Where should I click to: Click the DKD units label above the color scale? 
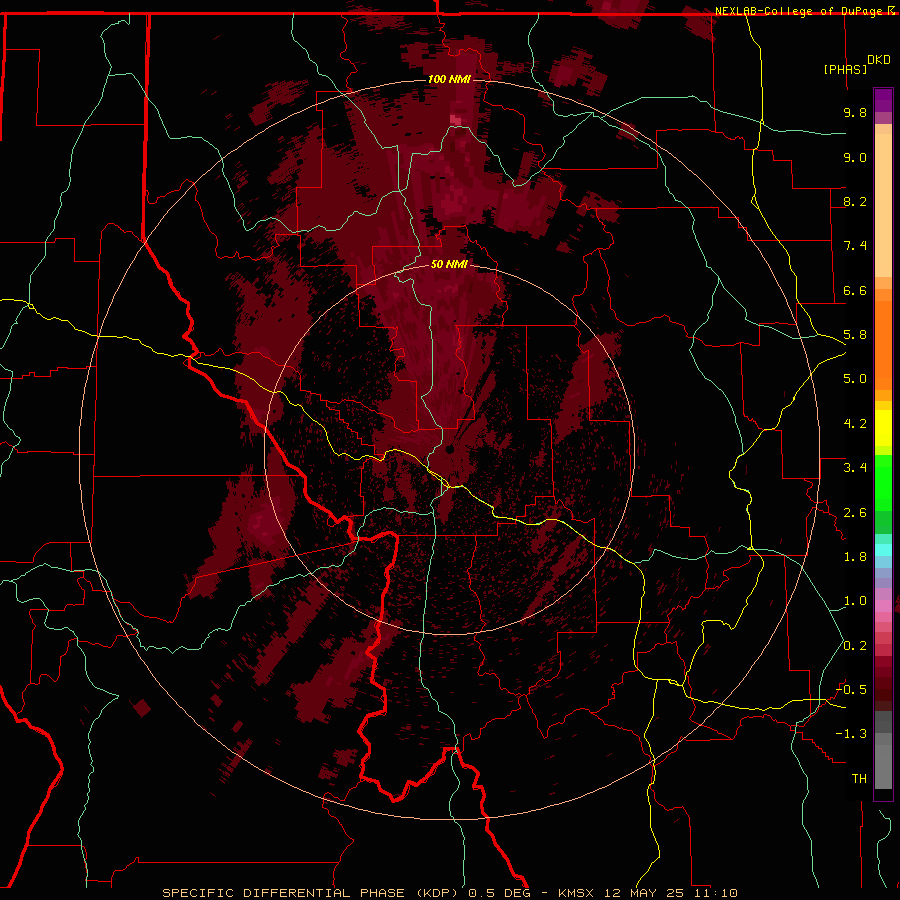pos(878,60)
